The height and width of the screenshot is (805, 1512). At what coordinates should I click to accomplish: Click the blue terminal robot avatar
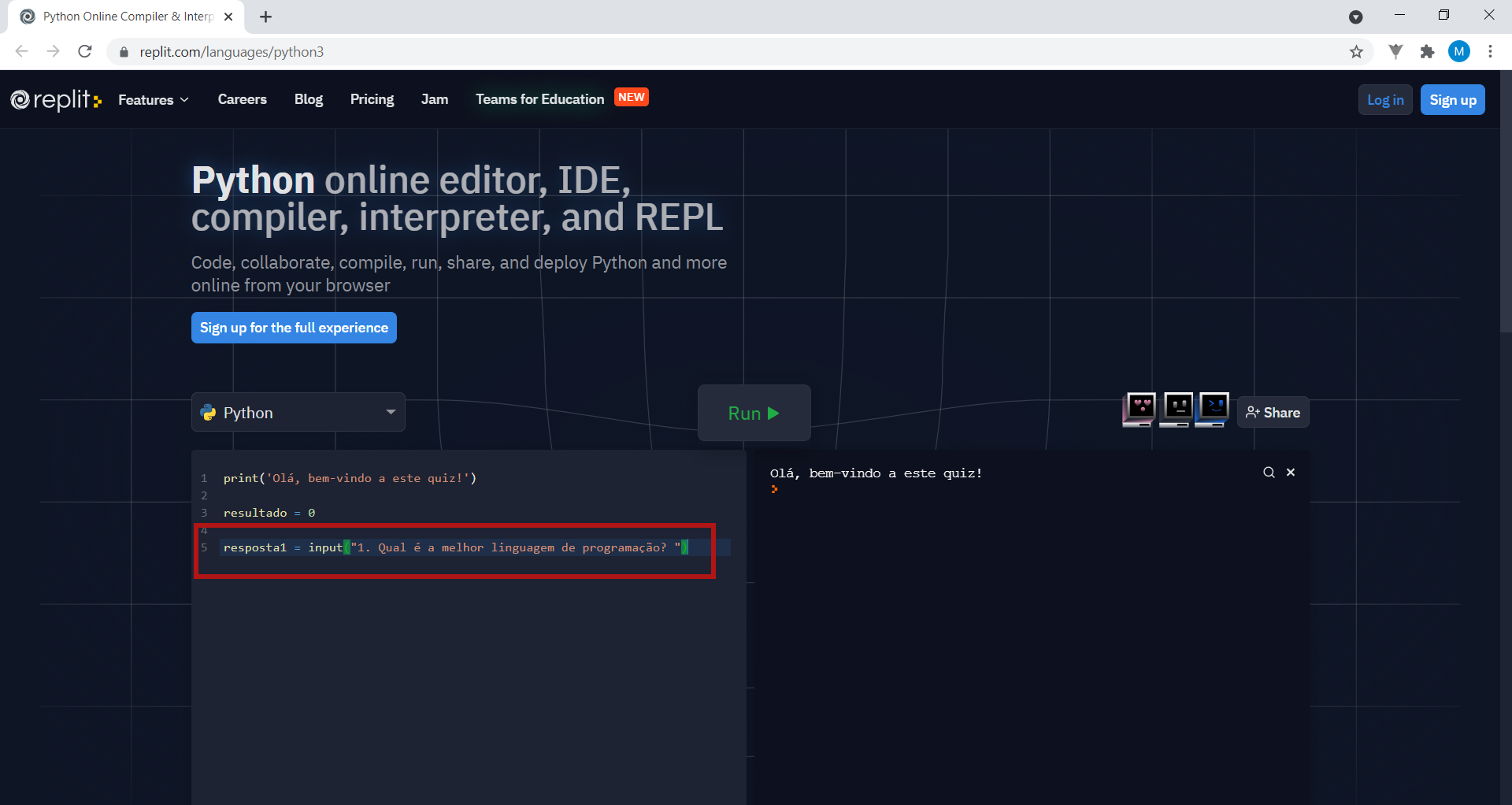pos(1213,409)
